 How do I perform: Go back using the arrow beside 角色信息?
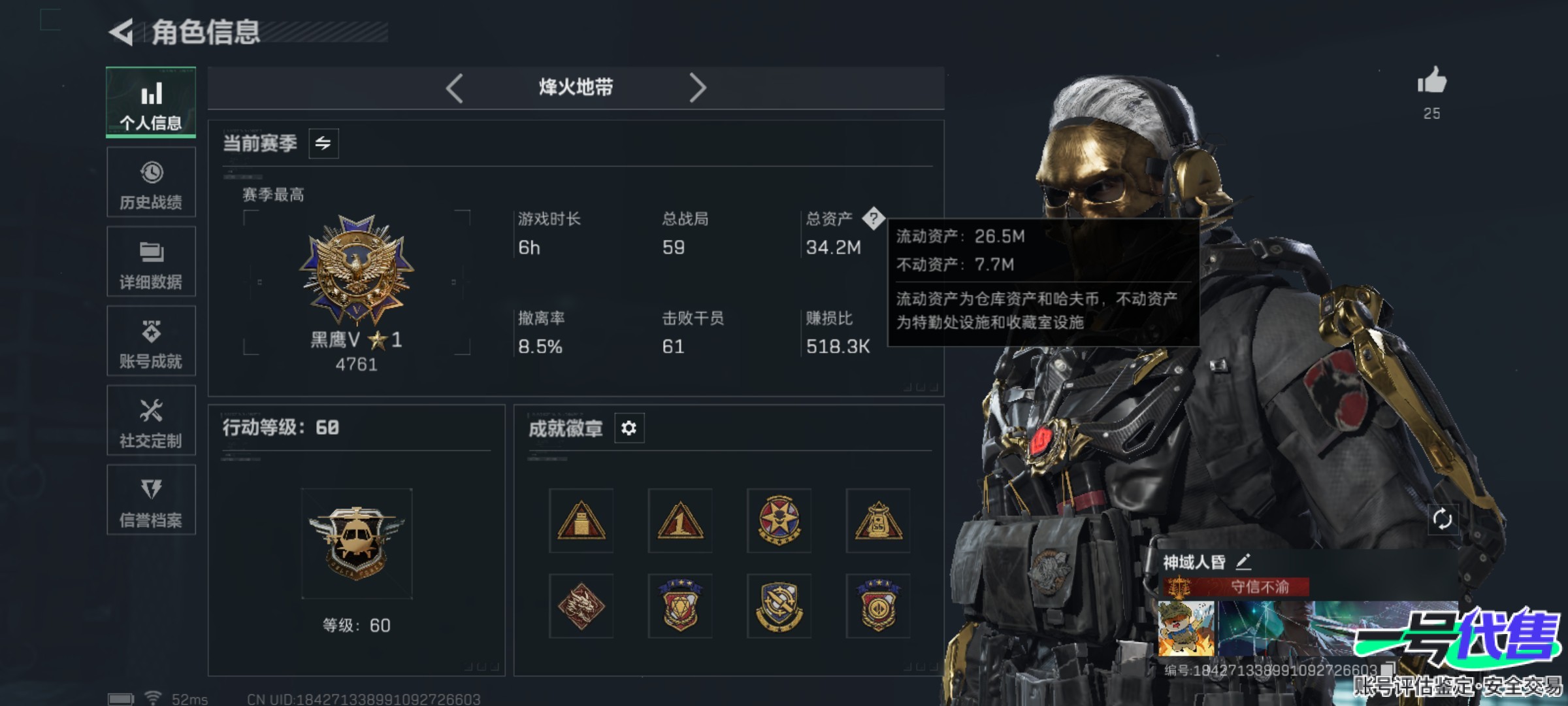pos(121,32)
